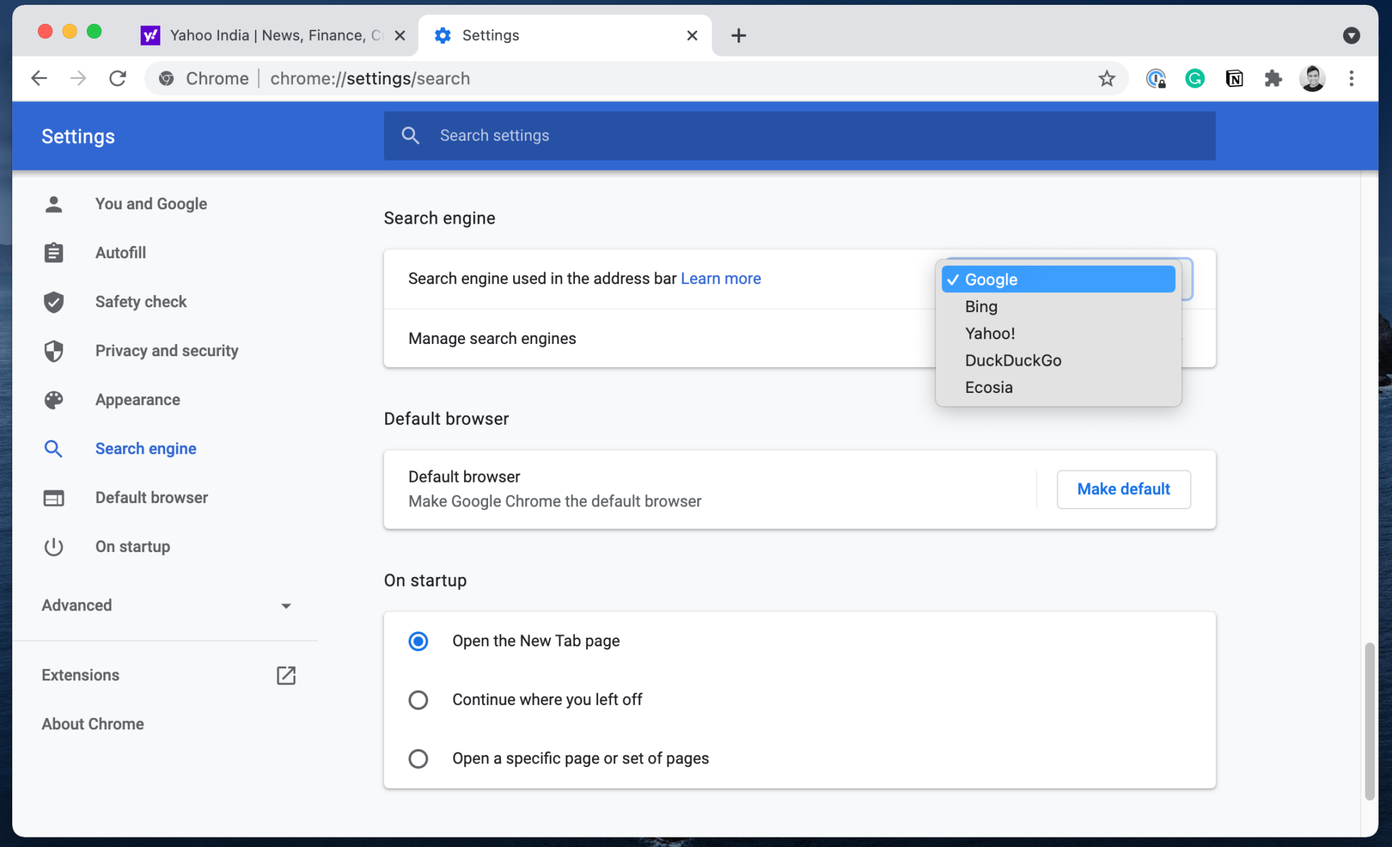Open the Extensions puzzle piece menu
This screenshot has height=847, width=1392.
coord(1273,78)
